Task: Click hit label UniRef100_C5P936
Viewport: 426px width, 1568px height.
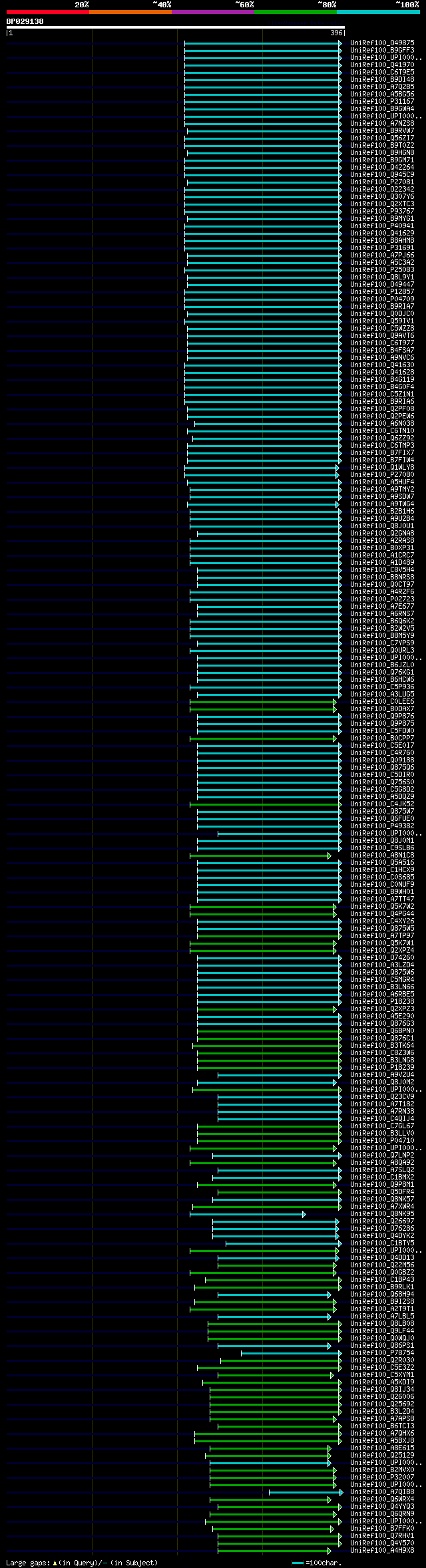Action: 382,687
